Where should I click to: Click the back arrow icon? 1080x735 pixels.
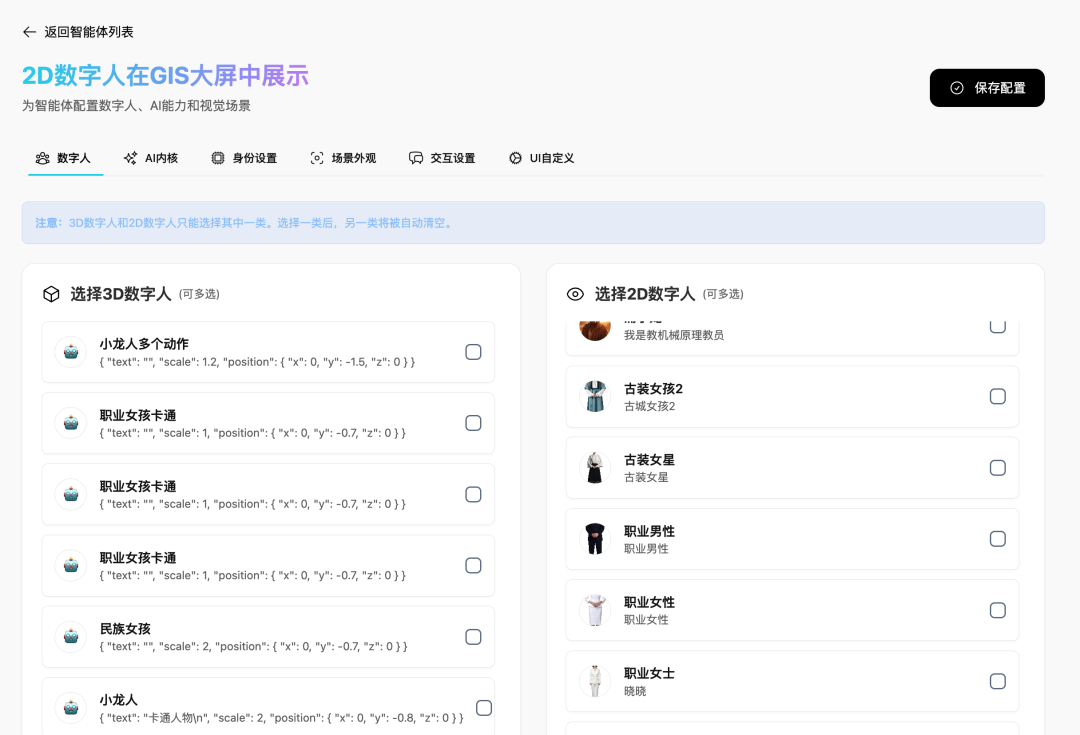click(29, 32)
